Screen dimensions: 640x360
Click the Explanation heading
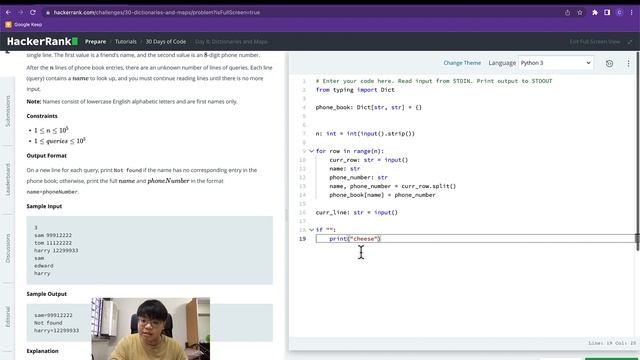(42, 351)
